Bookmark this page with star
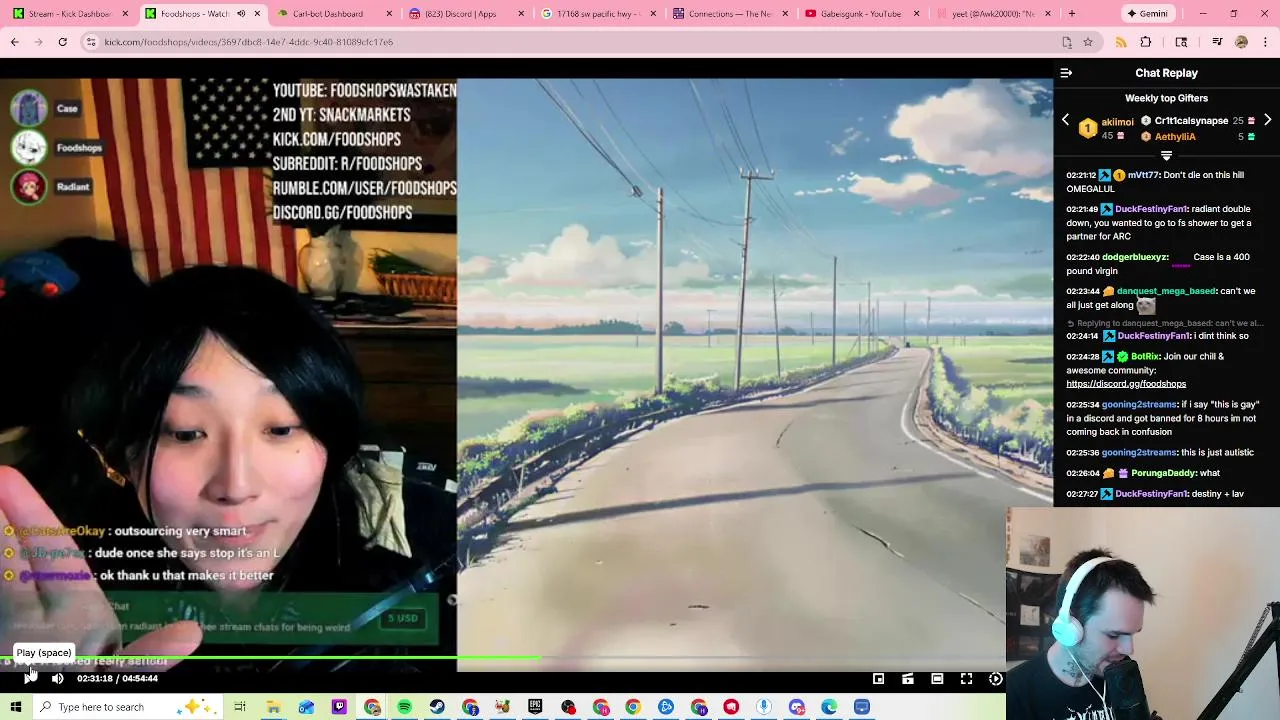Viewport: 1280px width, 720px height. click(x=1088, y=42)
